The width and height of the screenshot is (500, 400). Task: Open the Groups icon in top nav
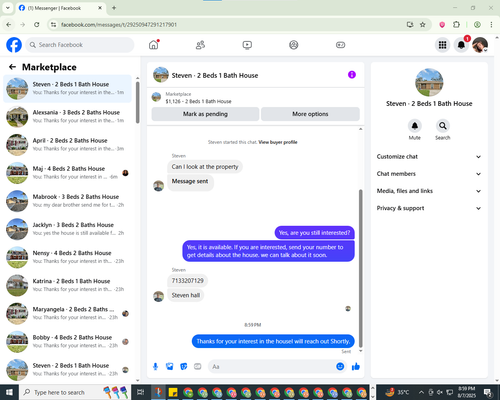coord(294,45)
